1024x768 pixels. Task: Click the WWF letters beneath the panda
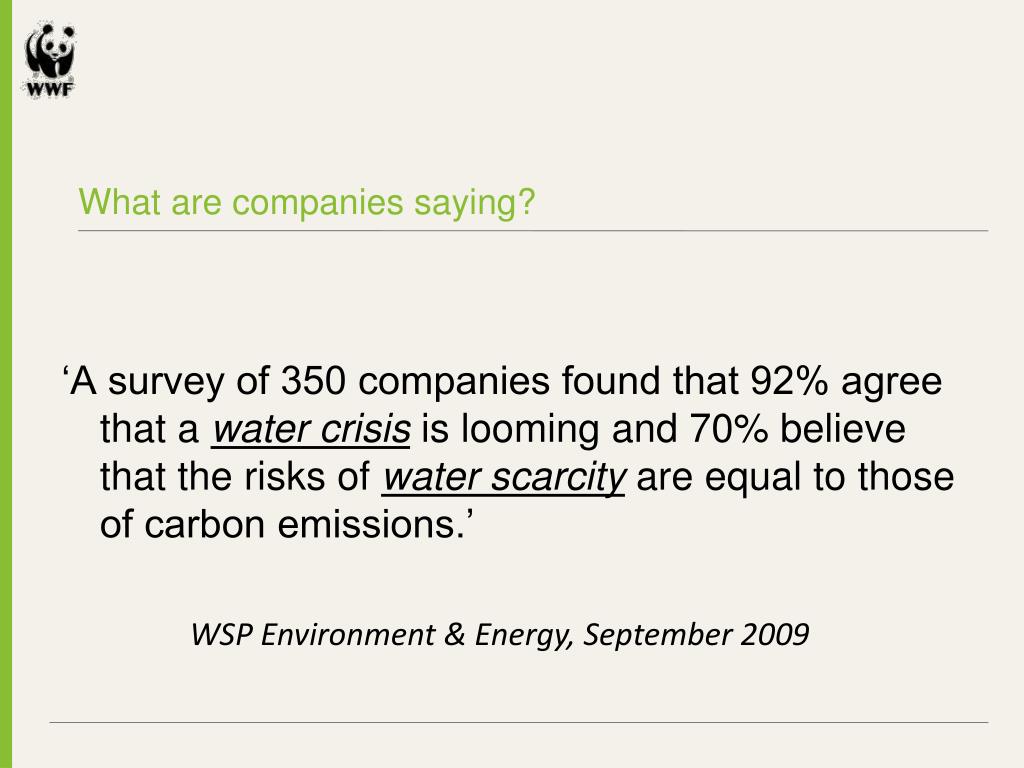click(50, 88)
